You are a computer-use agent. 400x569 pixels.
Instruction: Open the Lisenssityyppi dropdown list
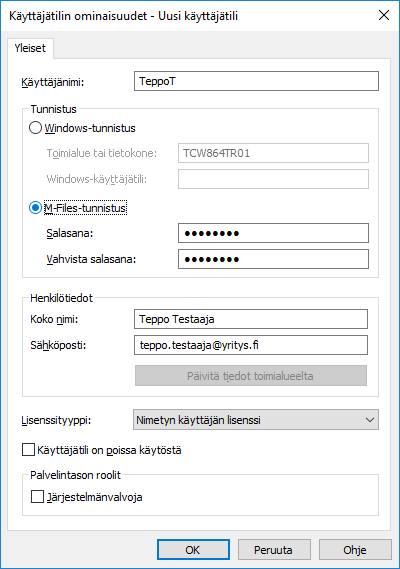click(256, 420)
